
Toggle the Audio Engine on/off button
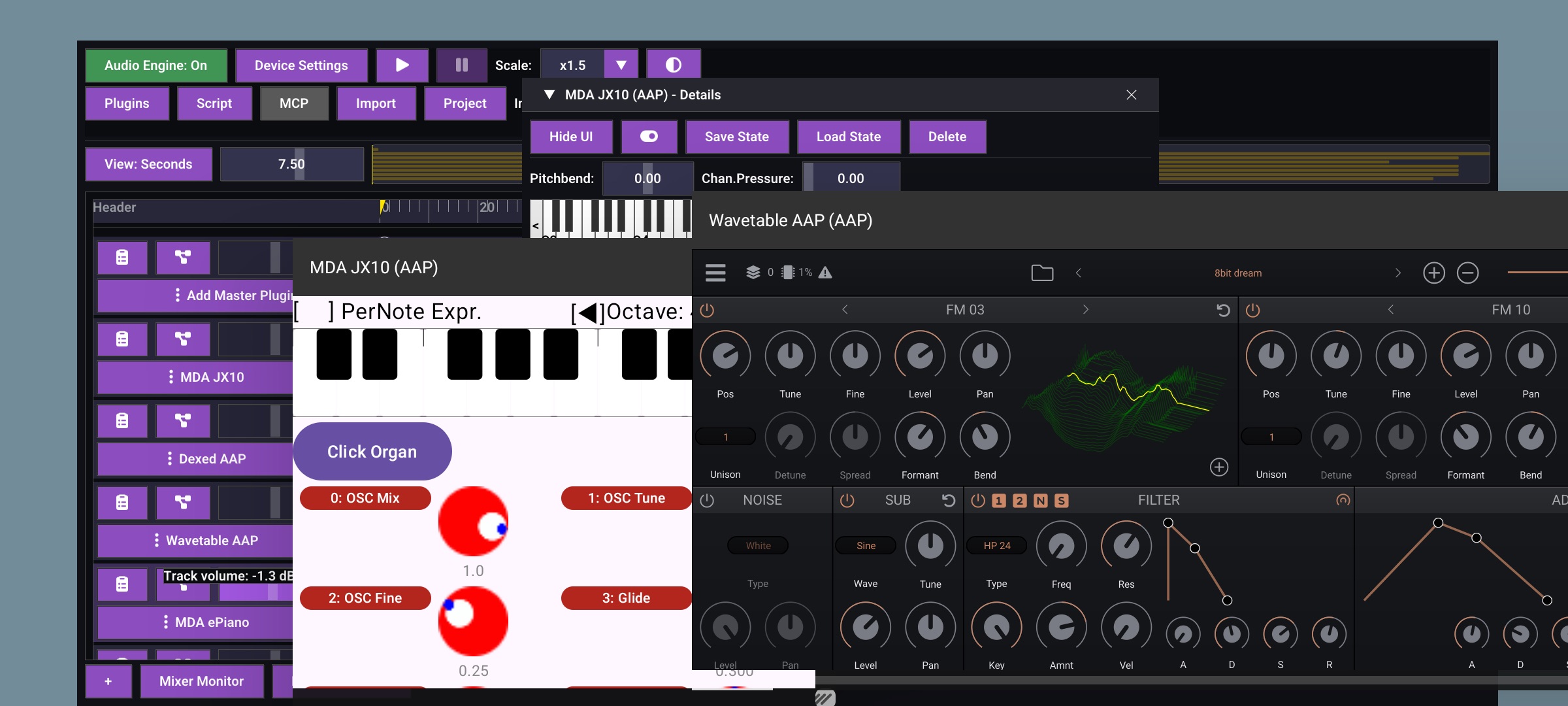tap(156, 65)
